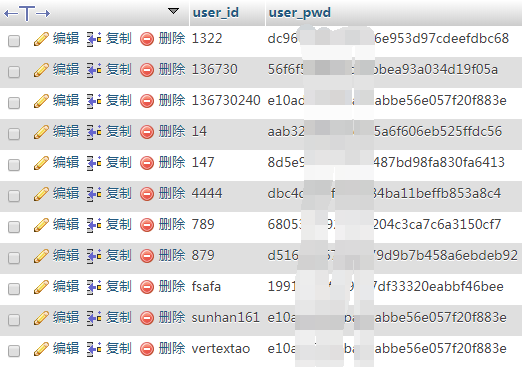Check the box for user 879

14,258
